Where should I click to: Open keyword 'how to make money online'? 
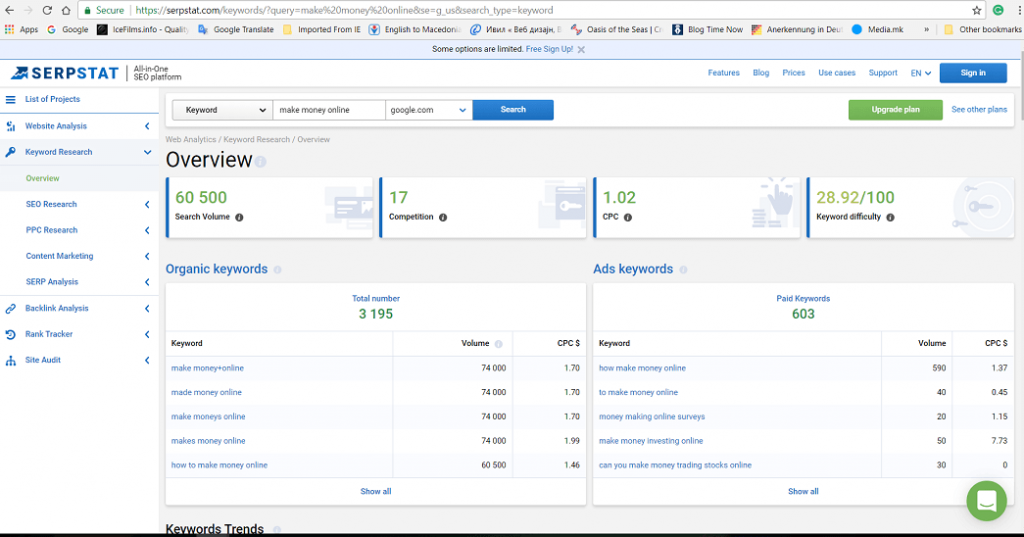coord(219,465)
